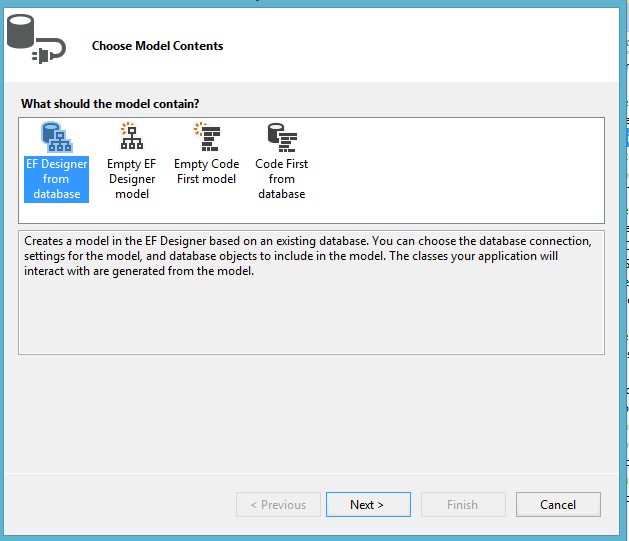Viewport: 629px width, 541px height.
Task: Proceed with the Next > button
Action: (x=368, y=505)
